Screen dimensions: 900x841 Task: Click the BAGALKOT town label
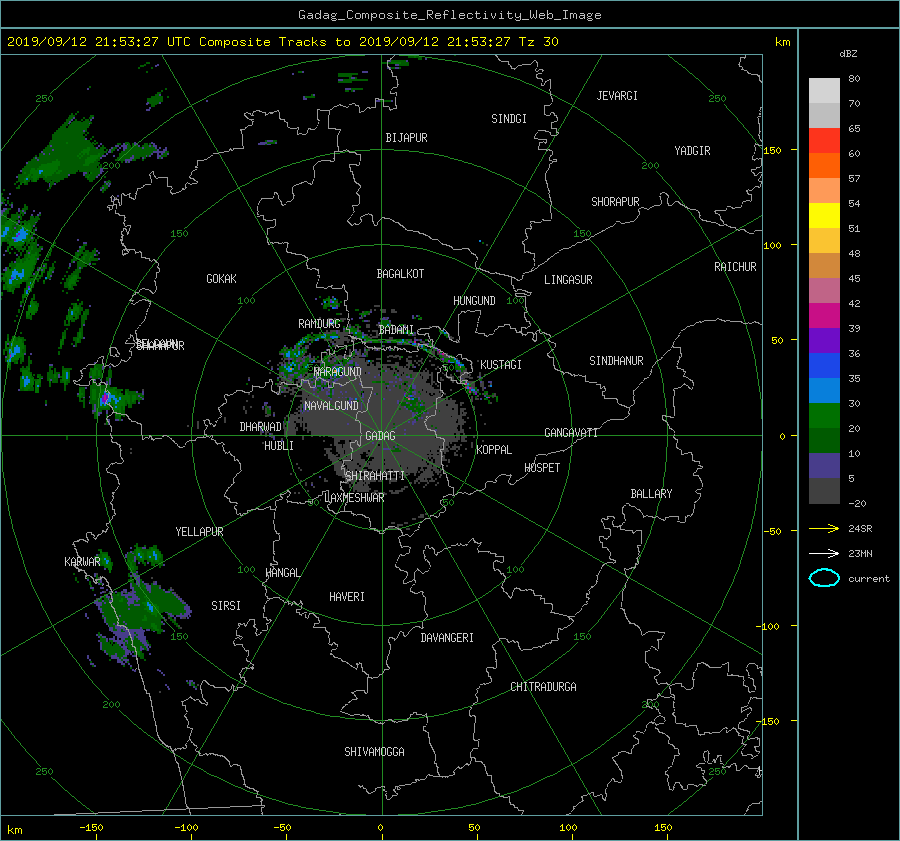[x=400, y=274]
